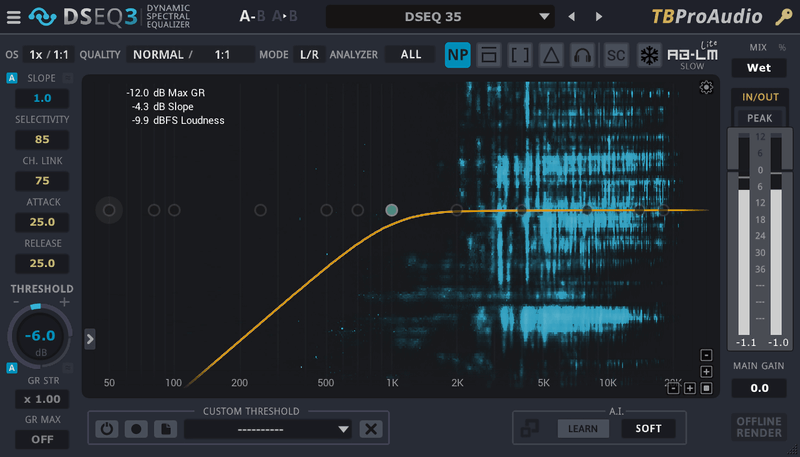Click the ATTACK value 25.0
800x457 pixels.
point(42,222)
